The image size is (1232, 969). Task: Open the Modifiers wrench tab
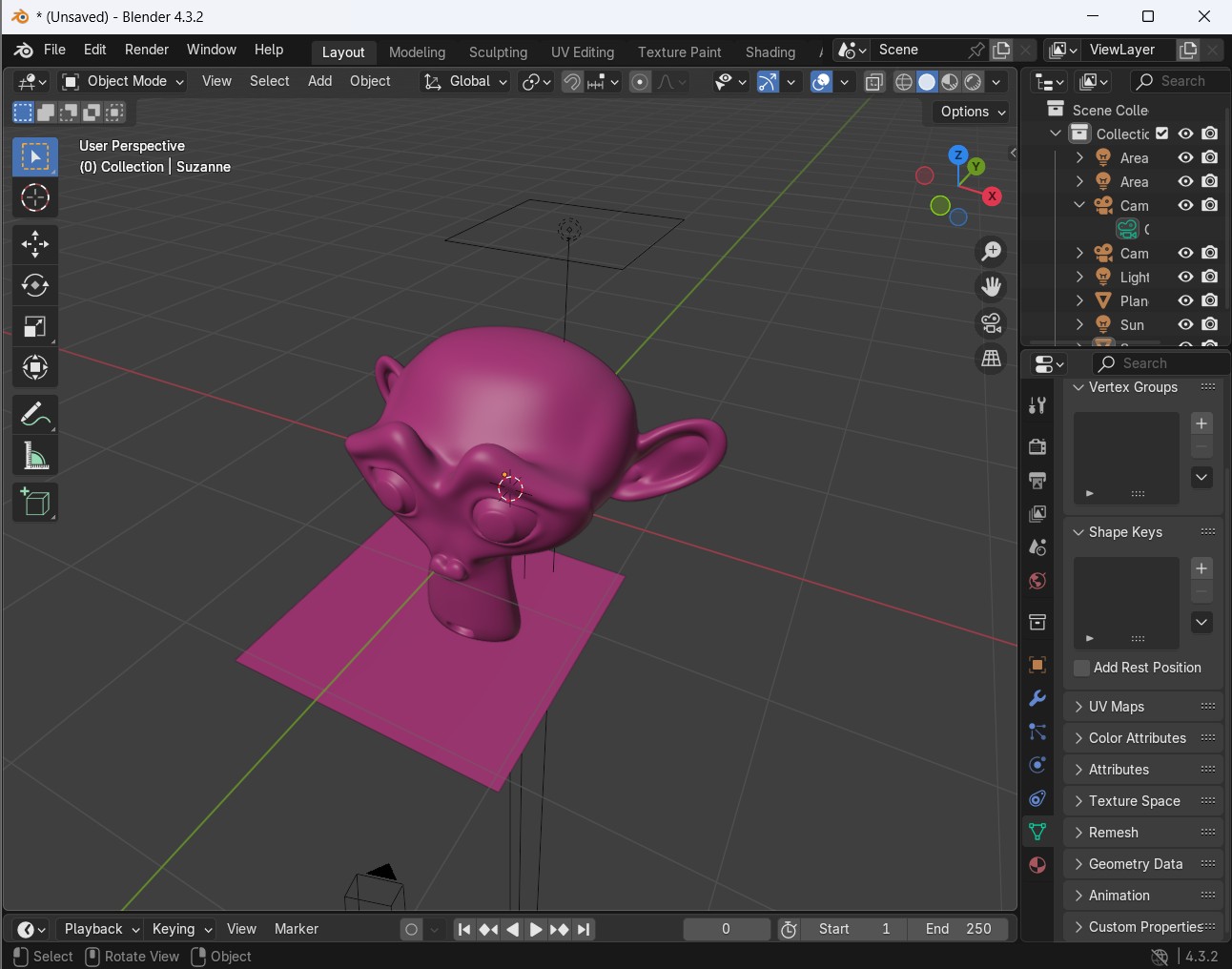click(x=1037, y=698)
